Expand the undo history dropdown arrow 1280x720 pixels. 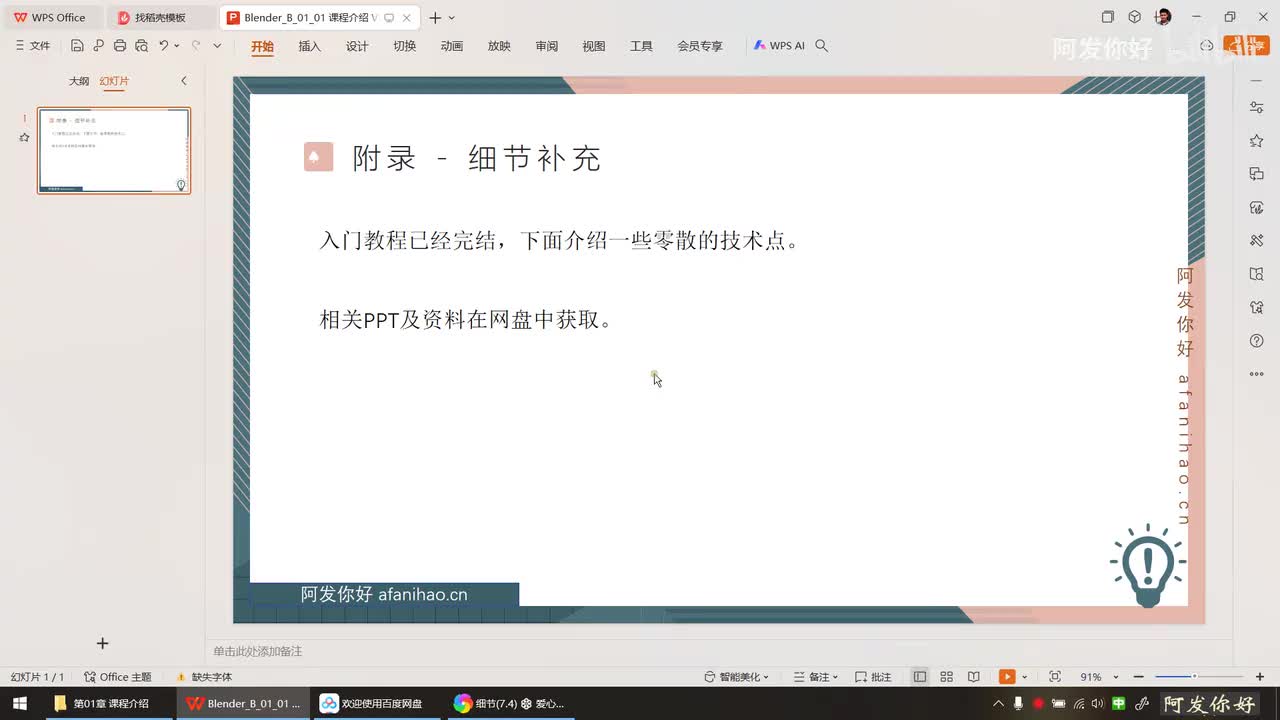click(x=177, y=46)
